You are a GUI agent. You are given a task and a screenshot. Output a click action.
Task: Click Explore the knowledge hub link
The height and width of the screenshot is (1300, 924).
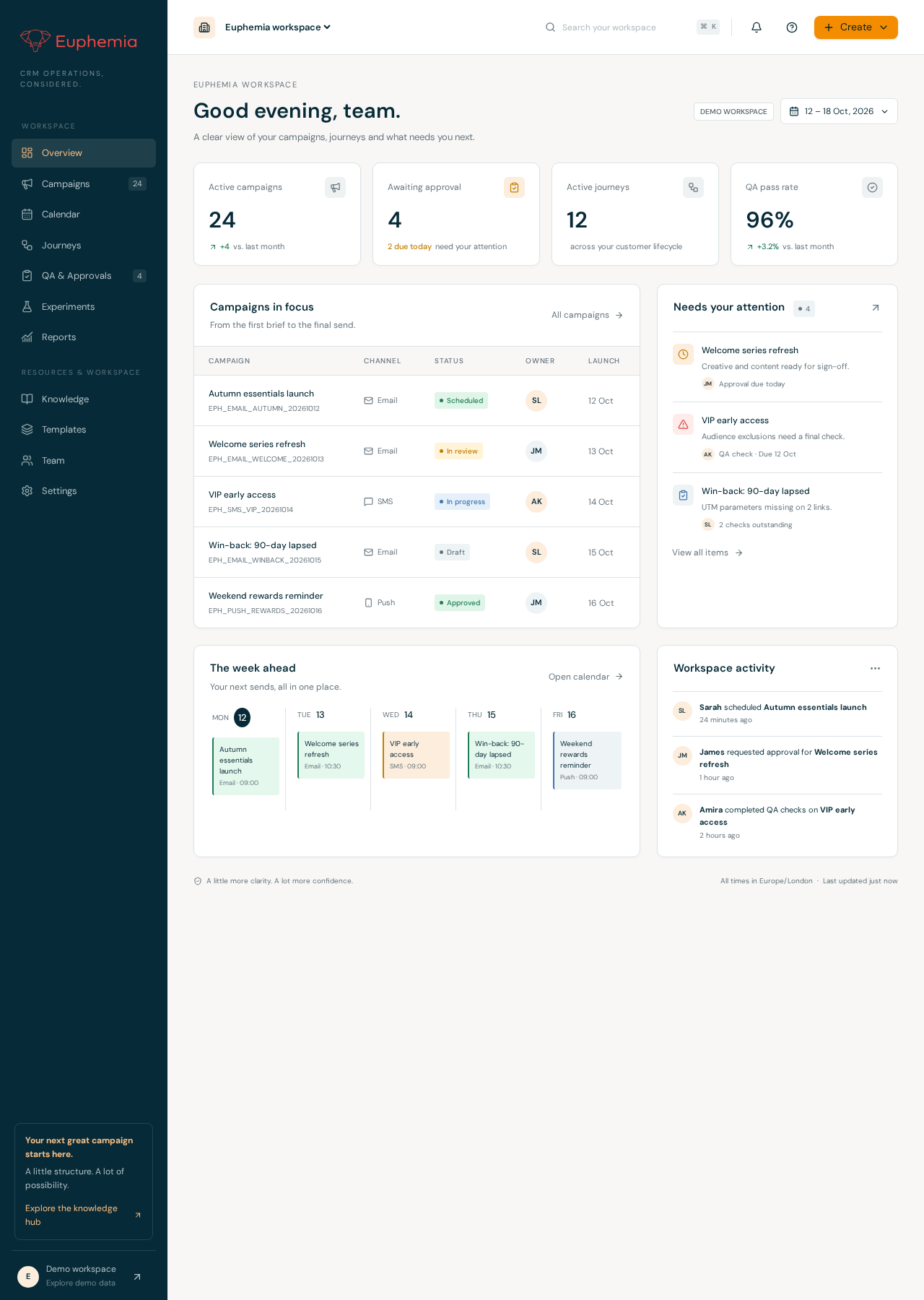[83, 1215]
